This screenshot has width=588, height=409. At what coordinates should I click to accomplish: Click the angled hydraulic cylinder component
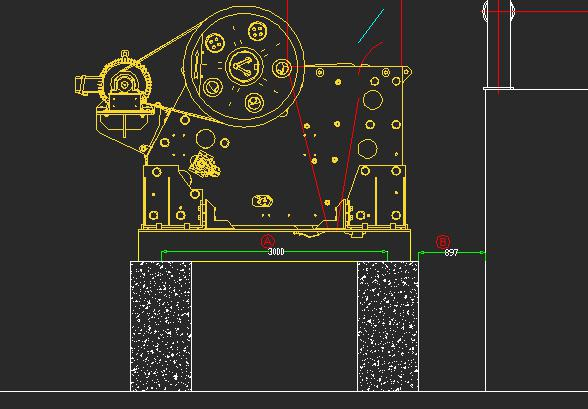tap(204, 165)
